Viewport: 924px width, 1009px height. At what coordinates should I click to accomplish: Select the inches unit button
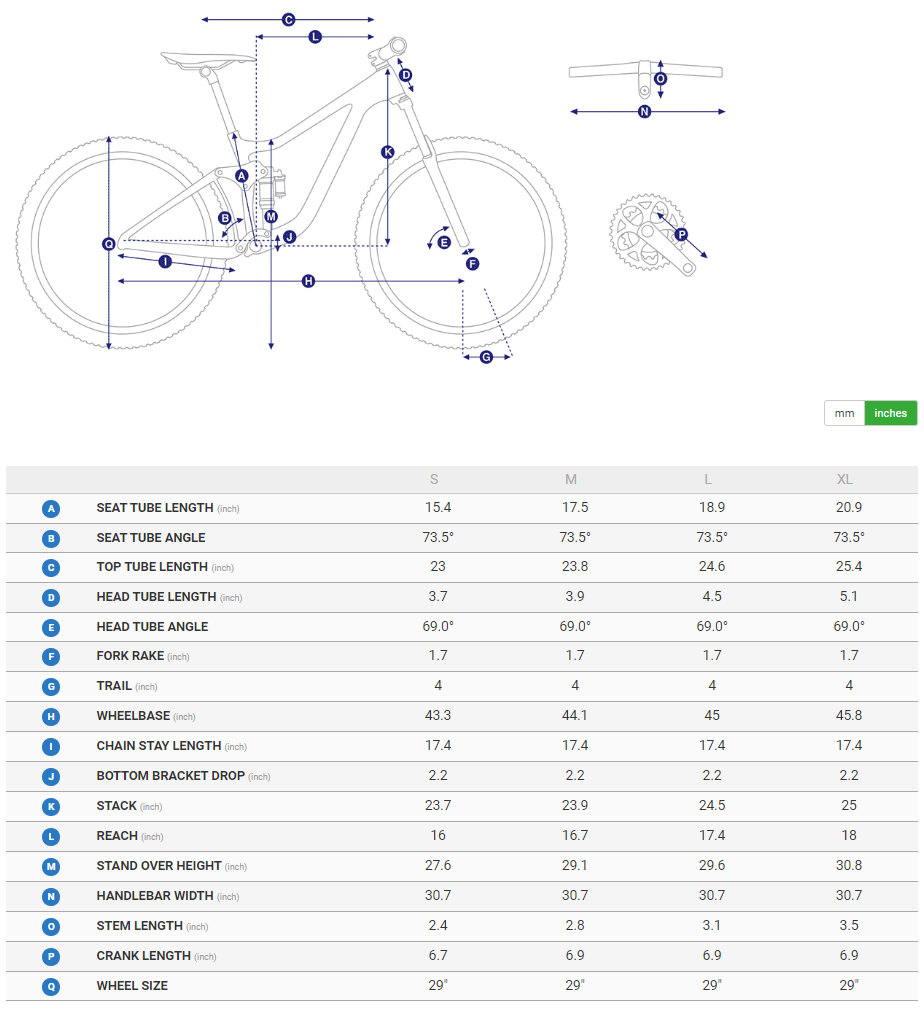(890, 413)
